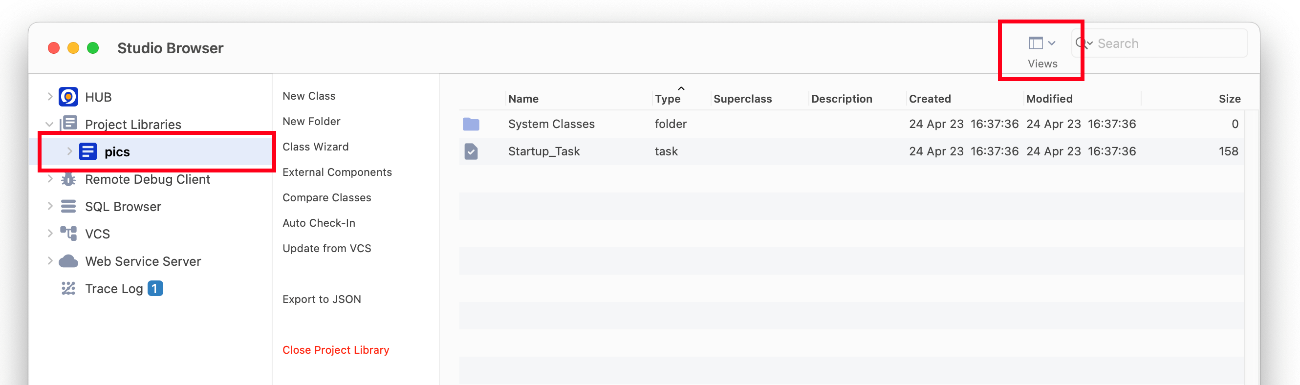Click the pics library icon
Image resolution: width=1300 pixels, height=385 pixels.
pos(88,152)
